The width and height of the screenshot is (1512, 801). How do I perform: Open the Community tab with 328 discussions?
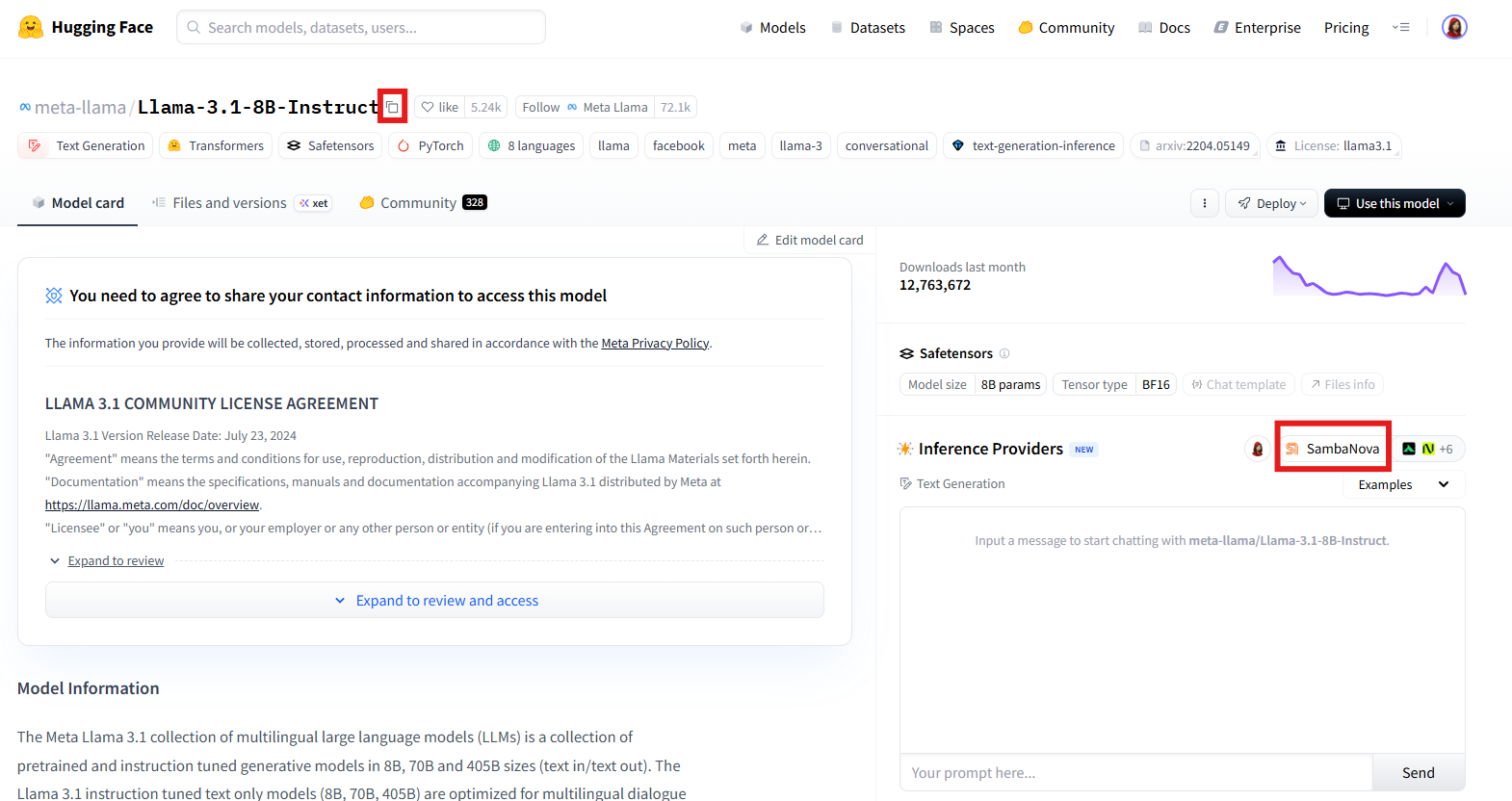[x=422, y=203]
